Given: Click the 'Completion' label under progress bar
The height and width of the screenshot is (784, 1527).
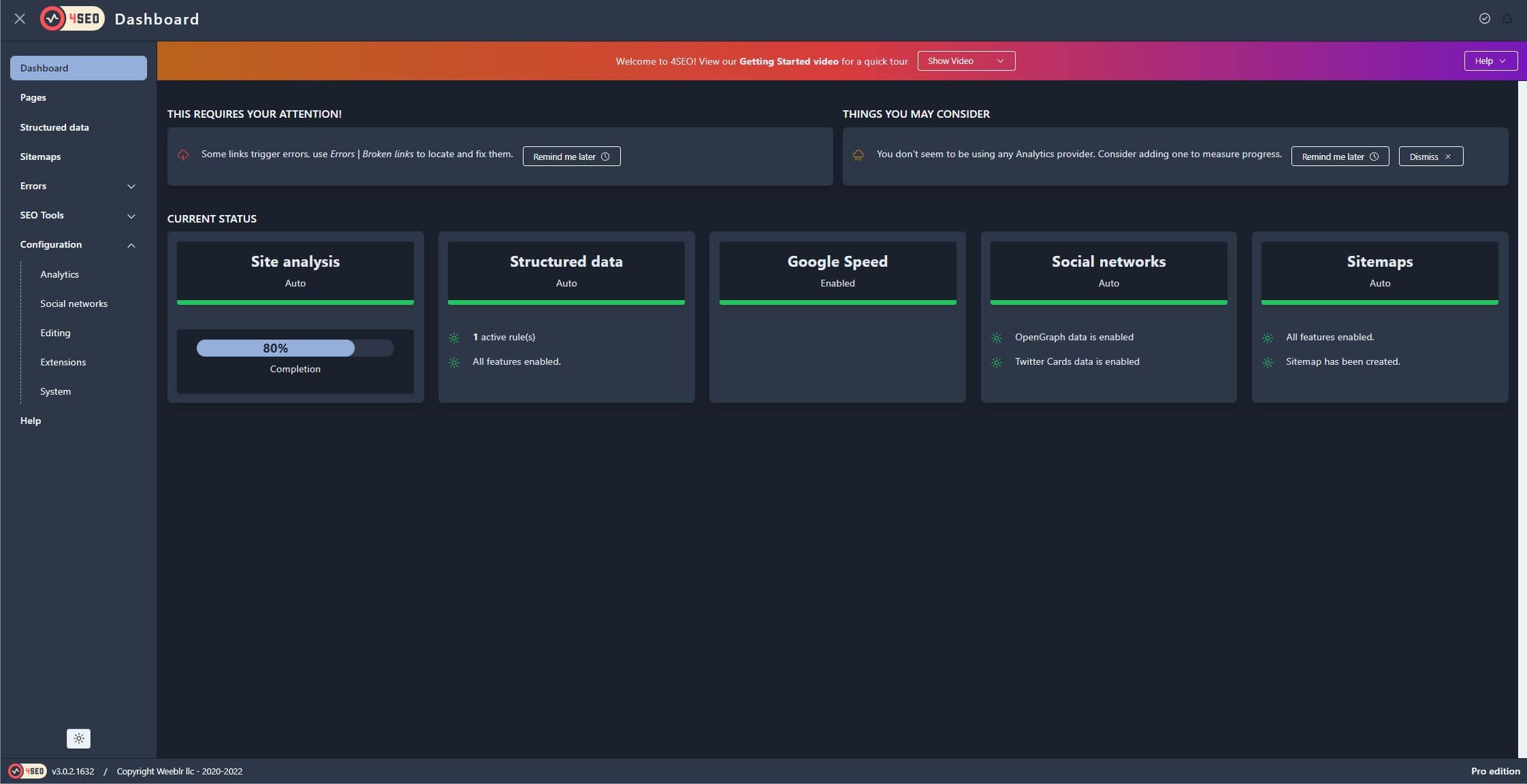Looking at the screenshot, I should (295, 369).
